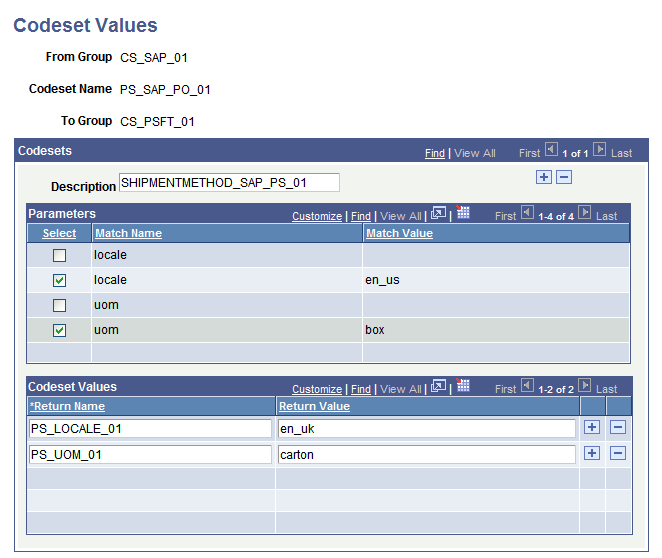662x558 pixels.
Task: Uncheck the uom box checkbox
Action: click(60, 330)
